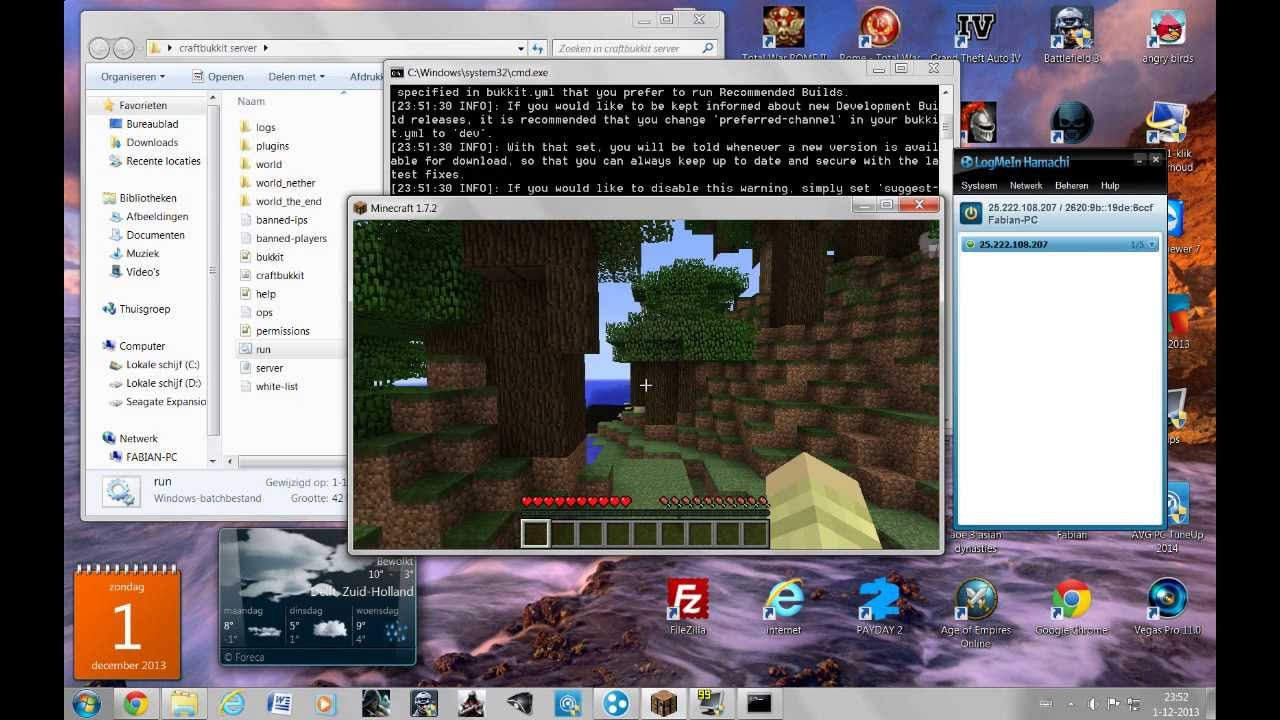Select the 25.222.108.207 network row

[x=1059, y=245]
